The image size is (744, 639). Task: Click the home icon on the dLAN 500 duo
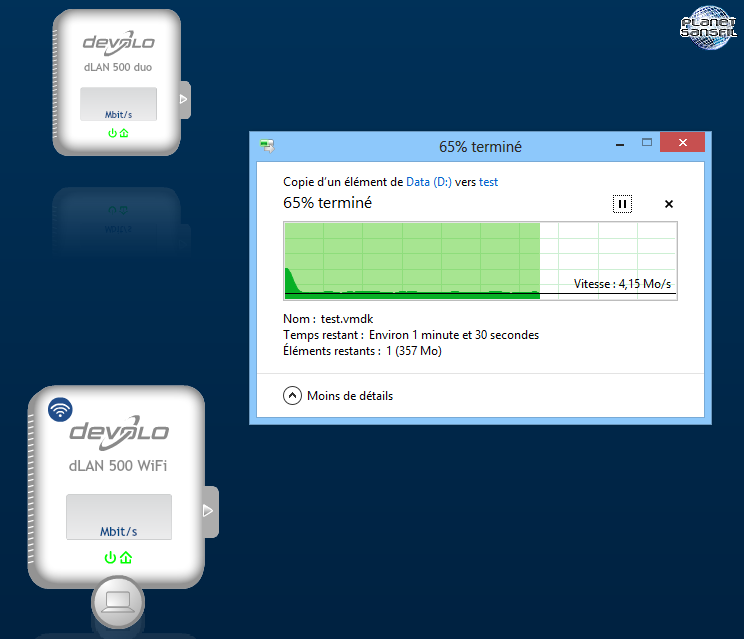coord(124,133)
